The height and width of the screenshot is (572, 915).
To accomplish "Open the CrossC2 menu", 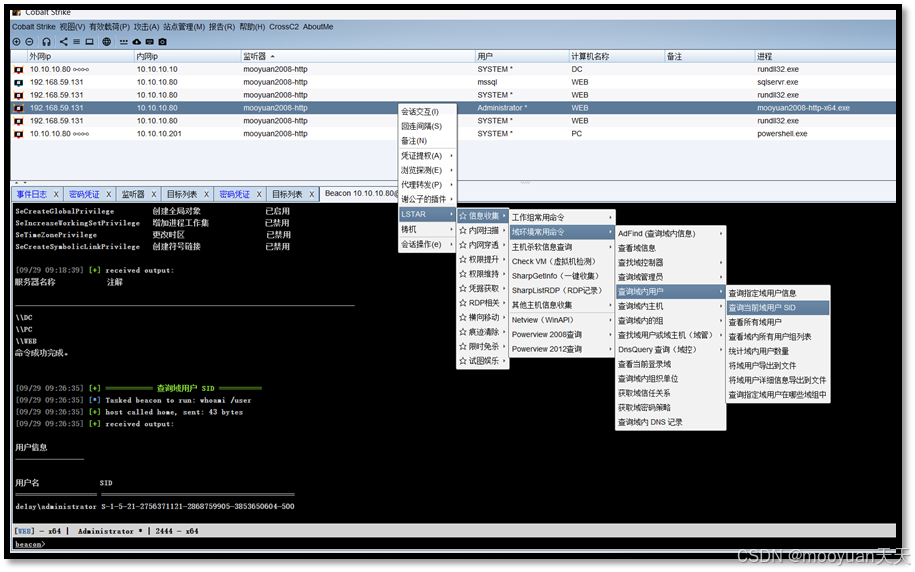I will tap(284, 27).
